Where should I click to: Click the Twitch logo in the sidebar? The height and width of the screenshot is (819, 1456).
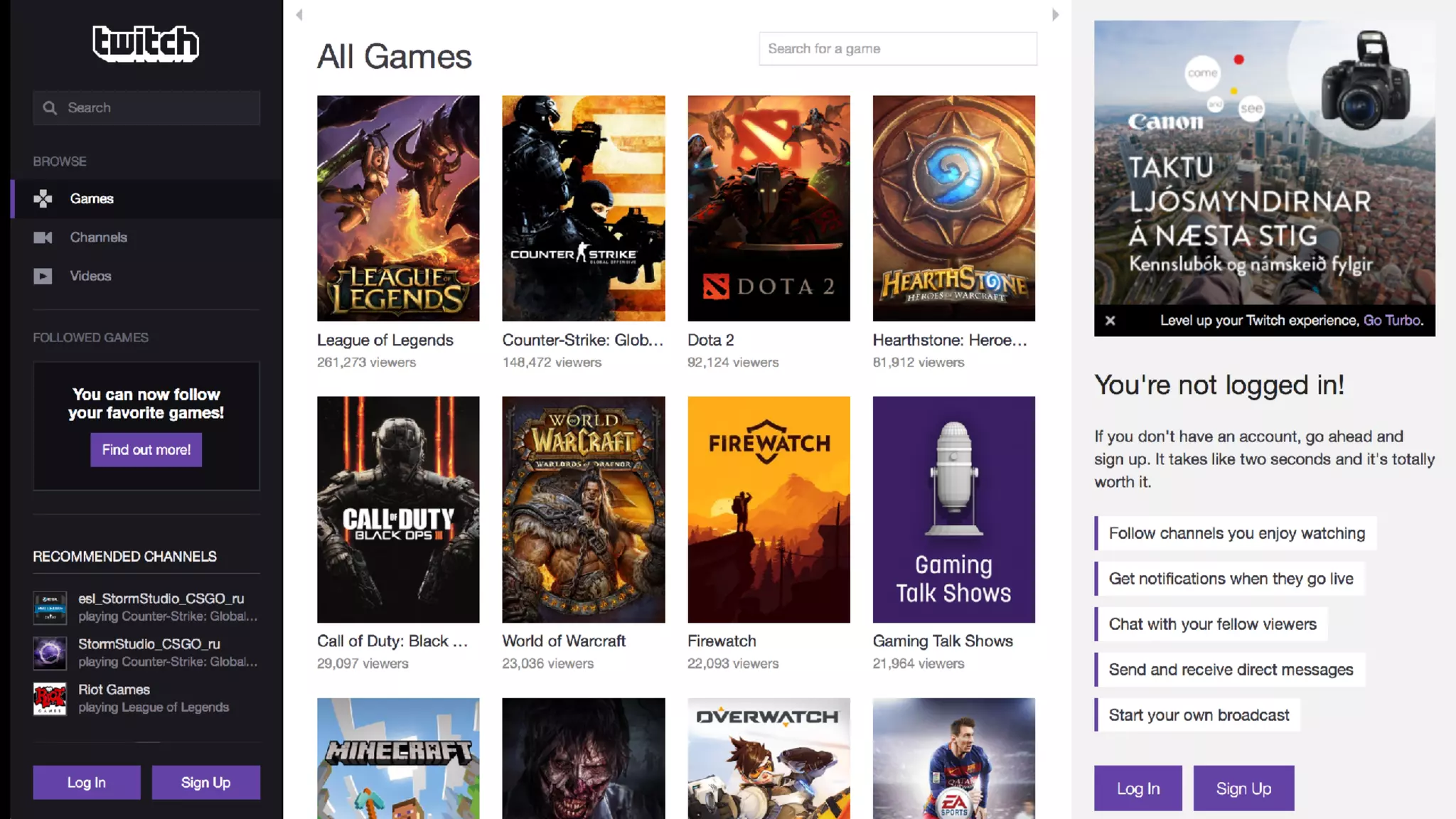point(146,43)
